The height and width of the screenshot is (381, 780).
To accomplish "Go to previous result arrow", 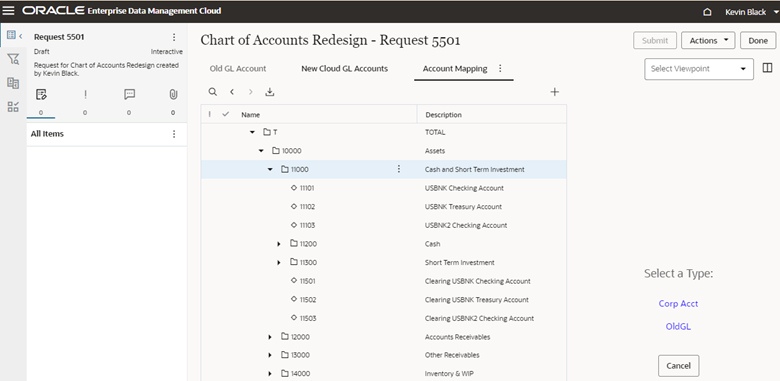I will (x=232, y=92).
